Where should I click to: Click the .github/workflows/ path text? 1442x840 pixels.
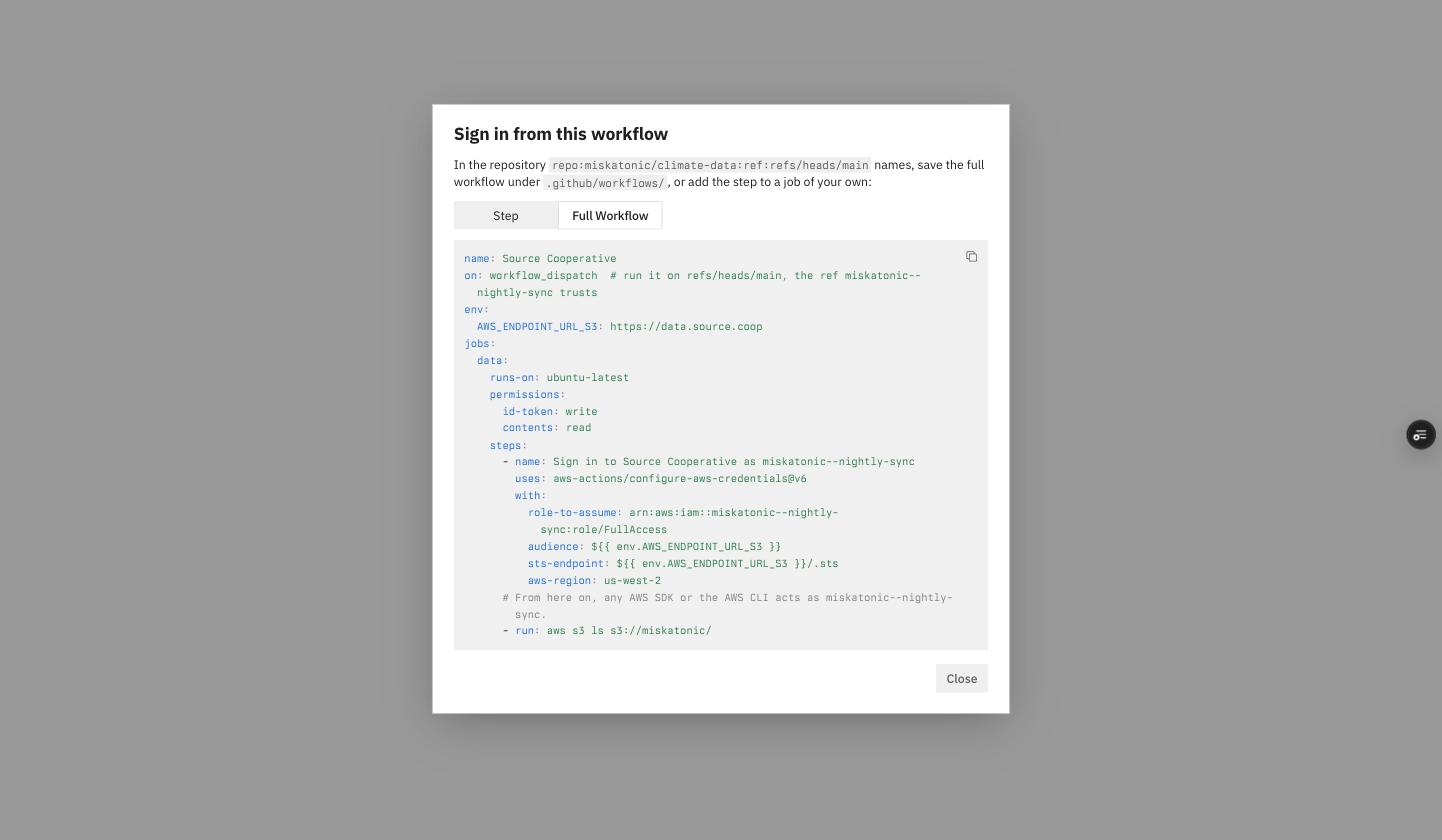pos(606,183)
